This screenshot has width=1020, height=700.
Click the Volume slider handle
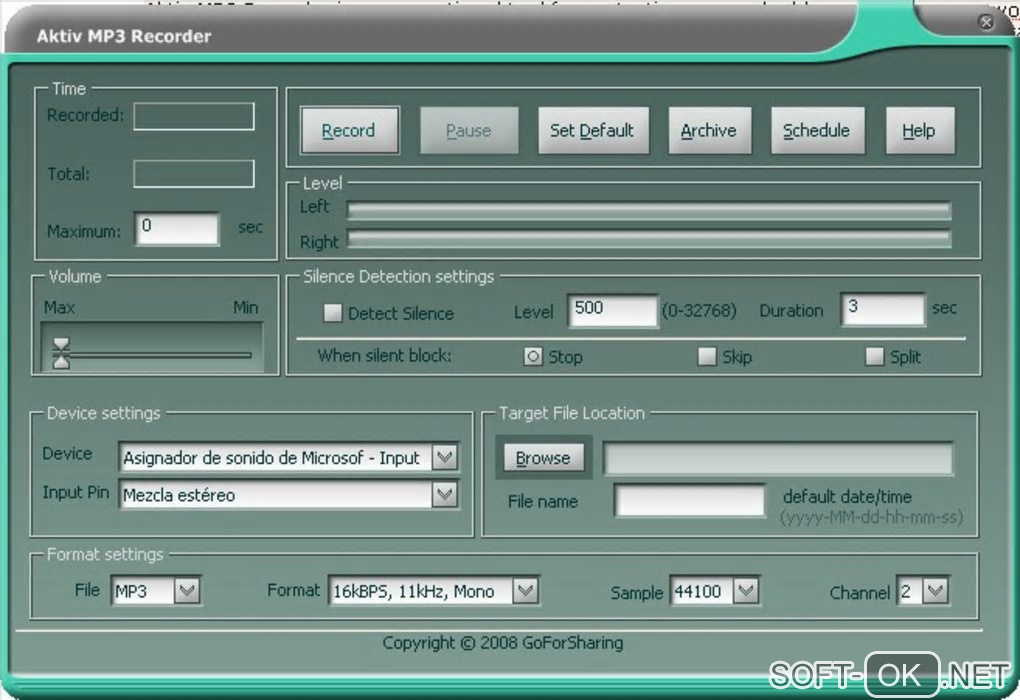(61, 354)
